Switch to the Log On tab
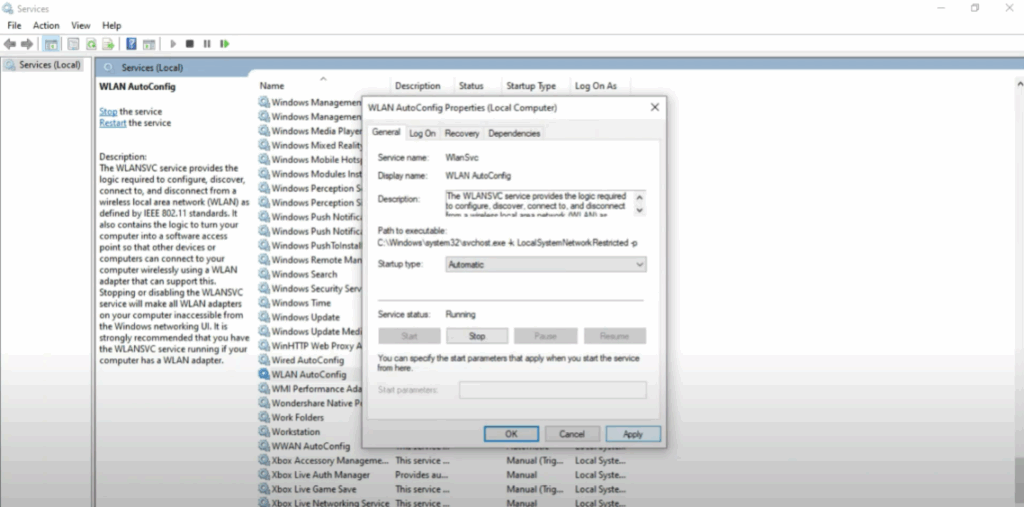This screenshot has height=507, width=1024. [422, 133]
